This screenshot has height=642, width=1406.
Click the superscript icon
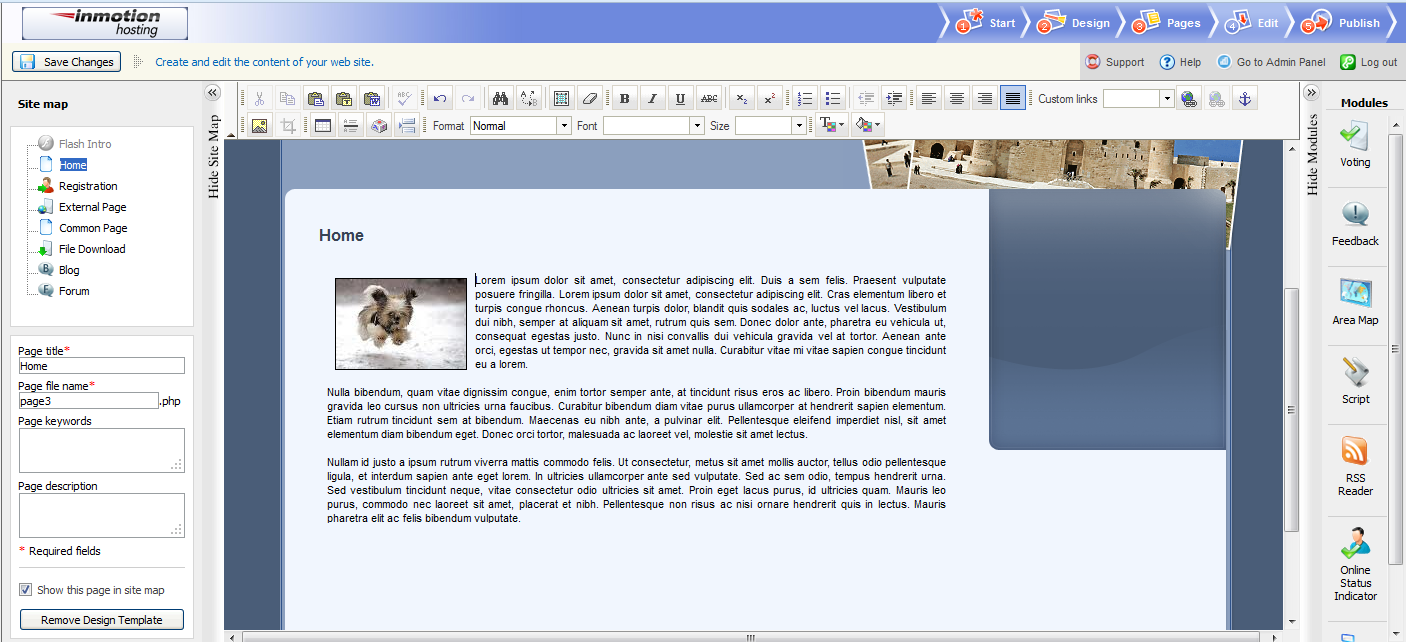[769, 98]
